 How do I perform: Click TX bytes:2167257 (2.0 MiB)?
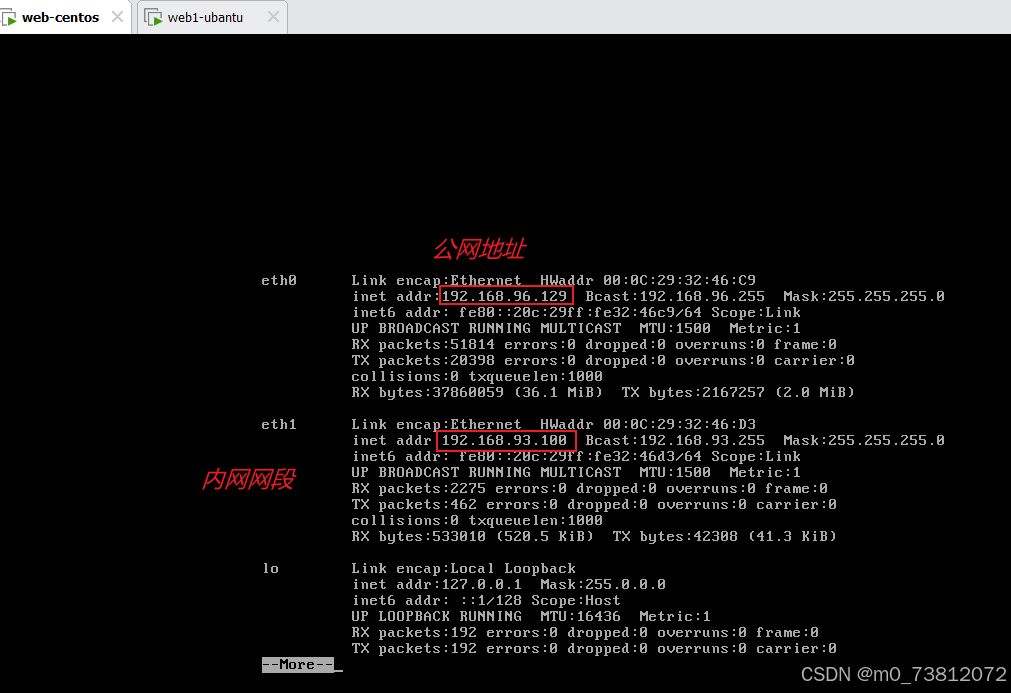[738, 393]
